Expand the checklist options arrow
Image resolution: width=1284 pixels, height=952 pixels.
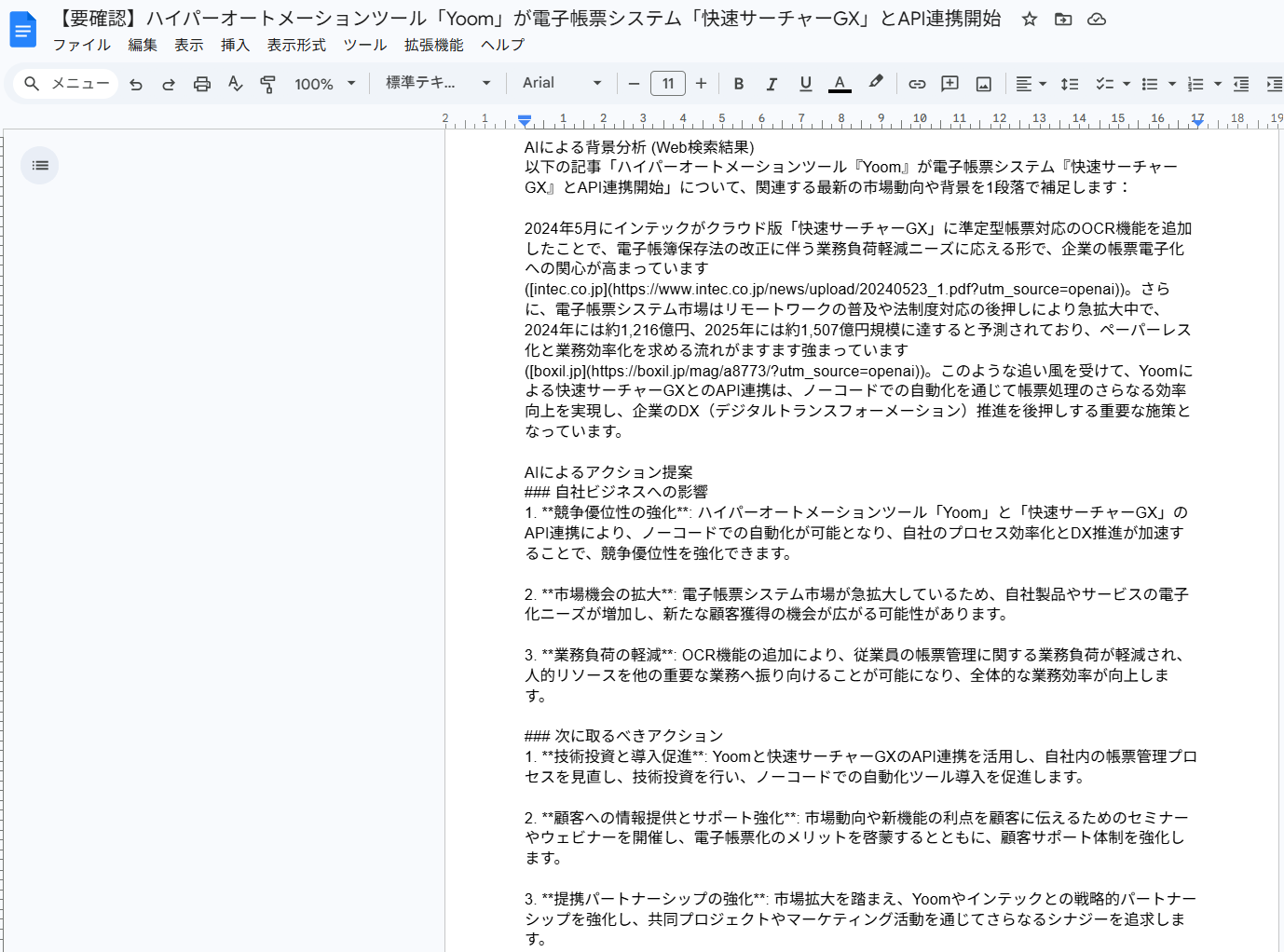[x=1127, y=84]
